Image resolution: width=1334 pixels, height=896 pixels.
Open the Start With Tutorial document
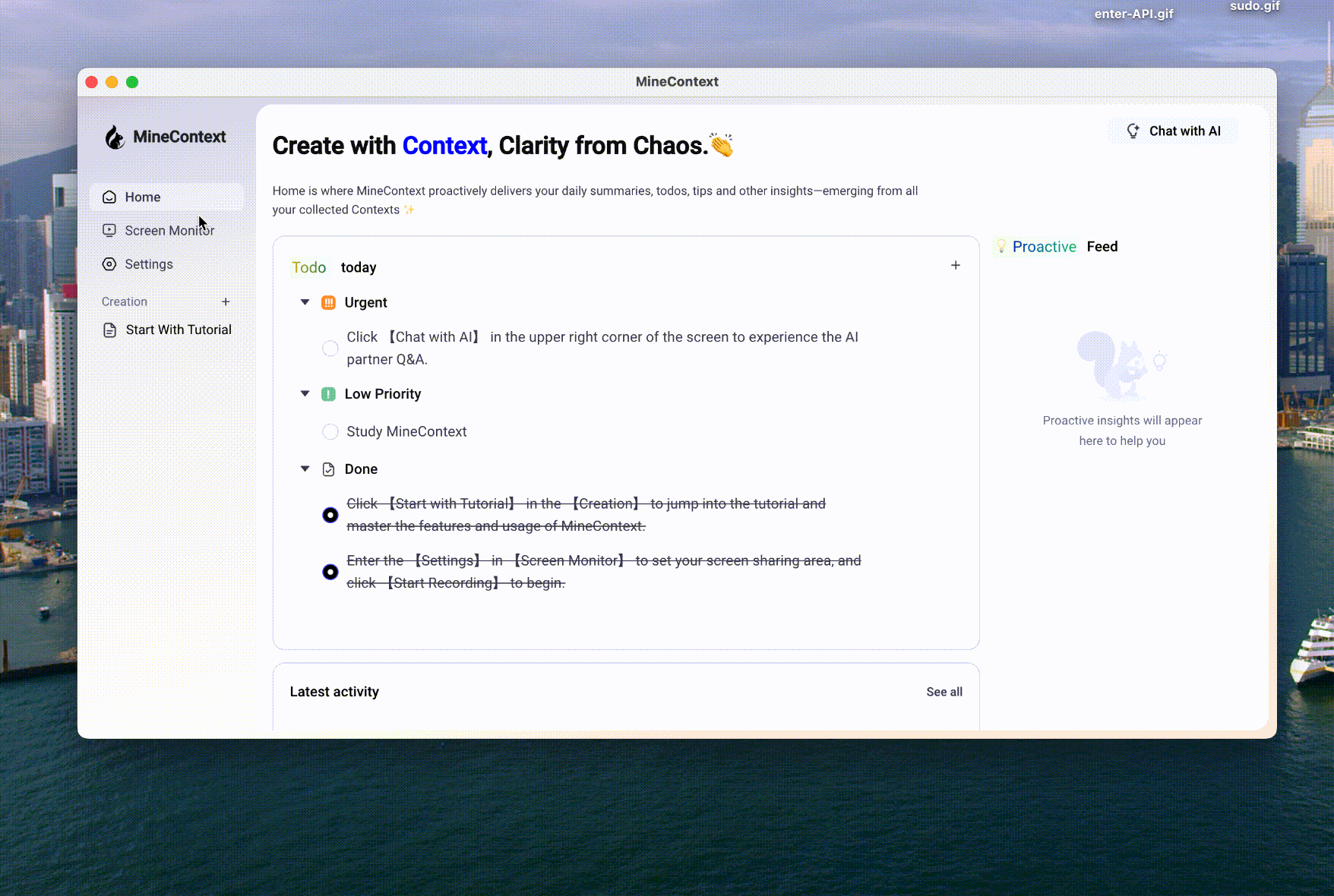[x=178, y=330]
